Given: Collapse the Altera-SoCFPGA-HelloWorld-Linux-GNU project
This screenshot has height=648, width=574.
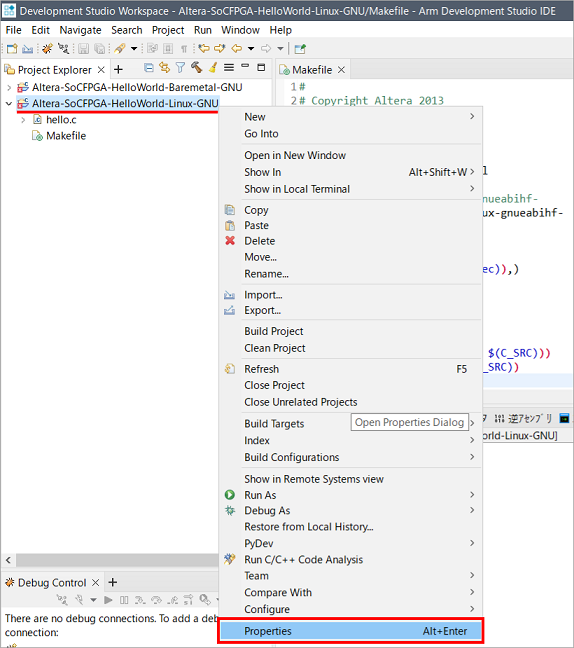Looking at the screenshot, I should 9,104.
